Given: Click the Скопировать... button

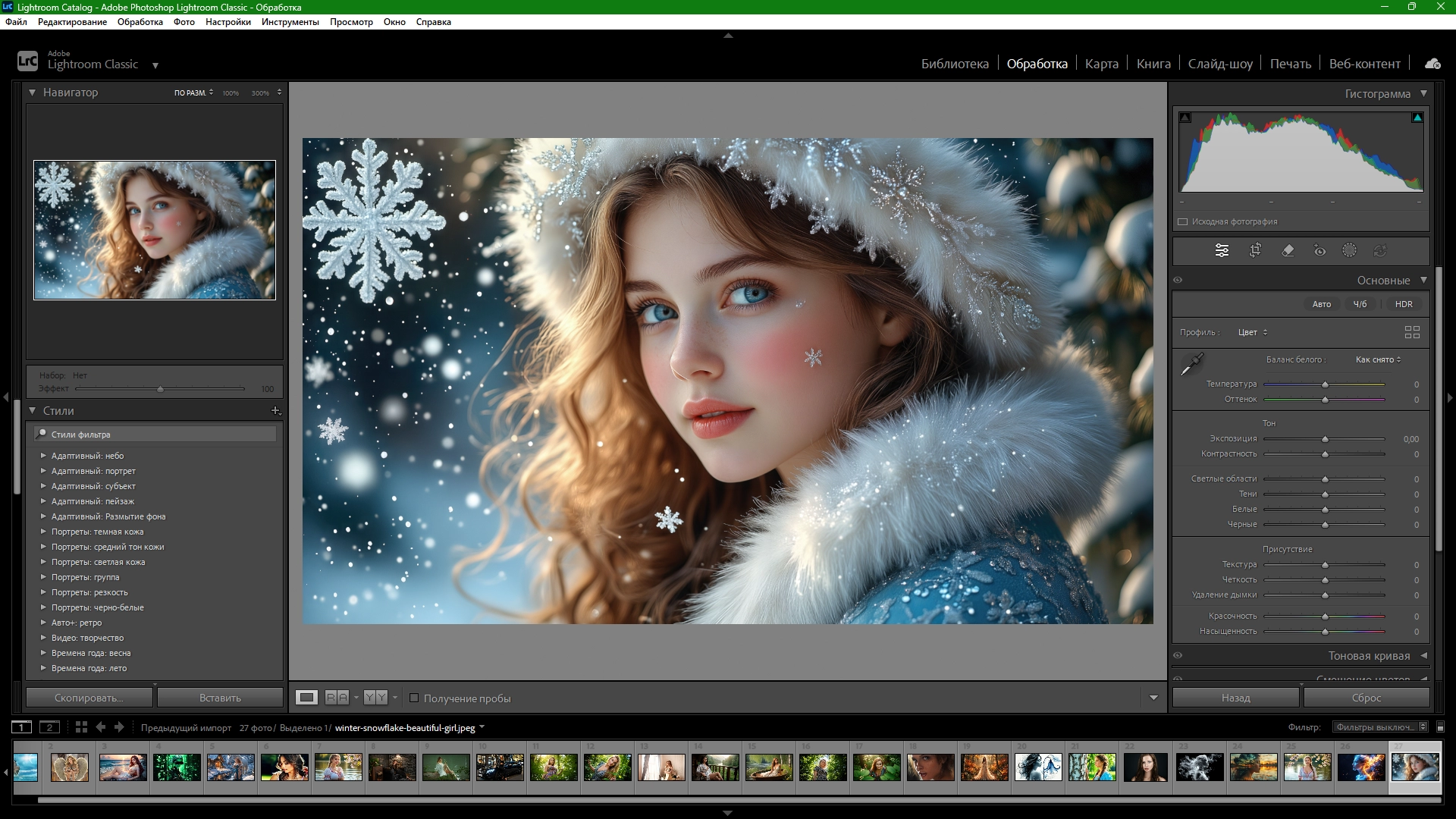Looking at the screenshot, I should [x=89, y=698].
